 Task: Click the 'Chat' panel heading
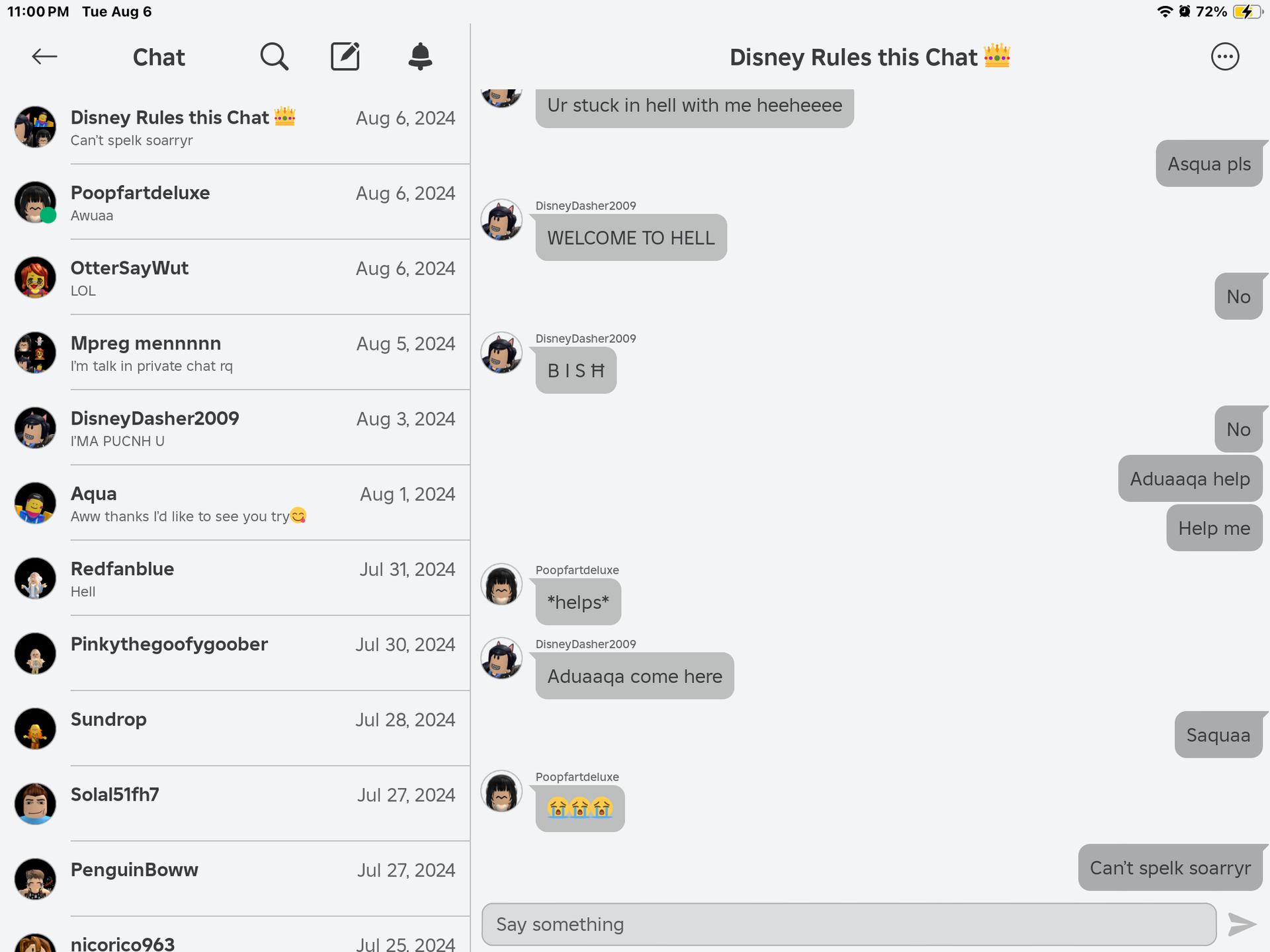point(159,58)
